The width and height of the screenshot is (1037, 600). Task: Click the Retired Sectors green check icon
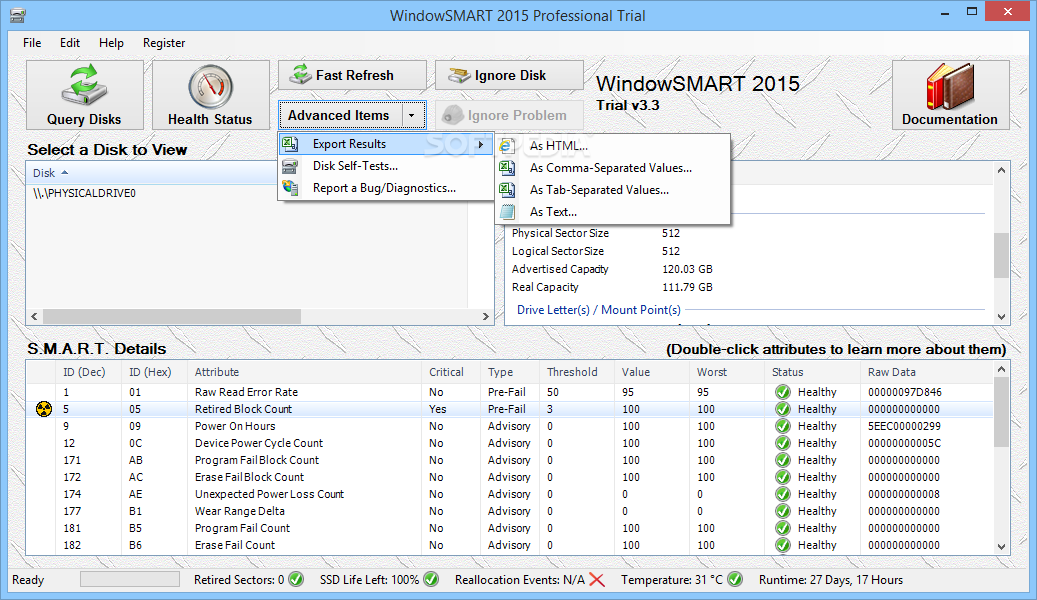(x=296, y=579)
